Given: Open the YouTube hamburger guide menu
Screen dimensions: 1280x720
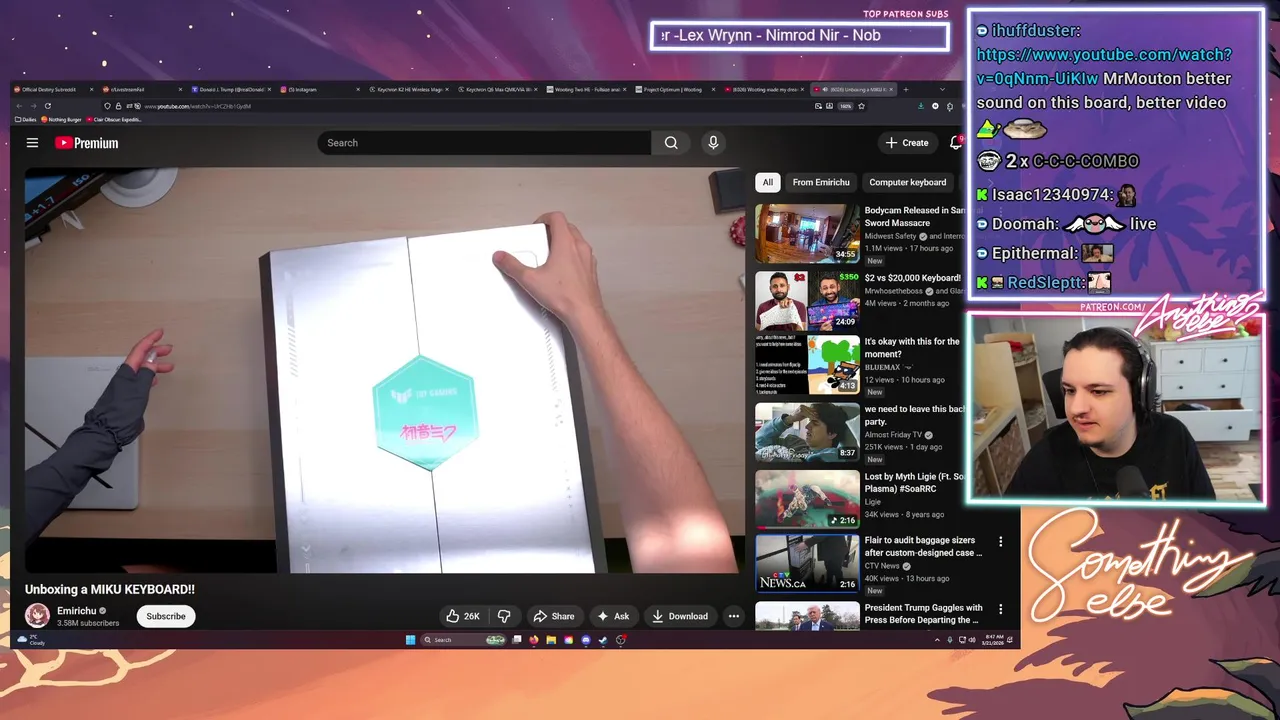Looking at the screenshot, I should pyautogui.click(x=32, y=143).
